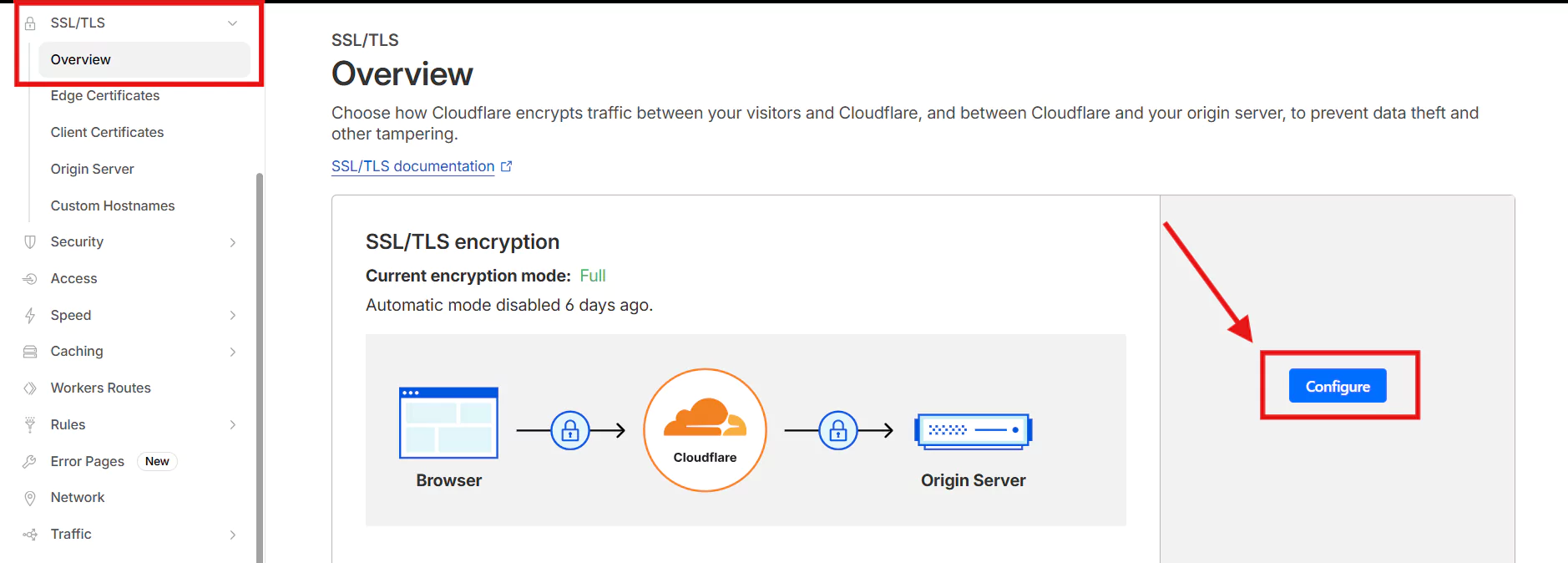Click the Security shield icon
Image resolution: width=1568 pixels, height=563 pixels.
[30, 242]
